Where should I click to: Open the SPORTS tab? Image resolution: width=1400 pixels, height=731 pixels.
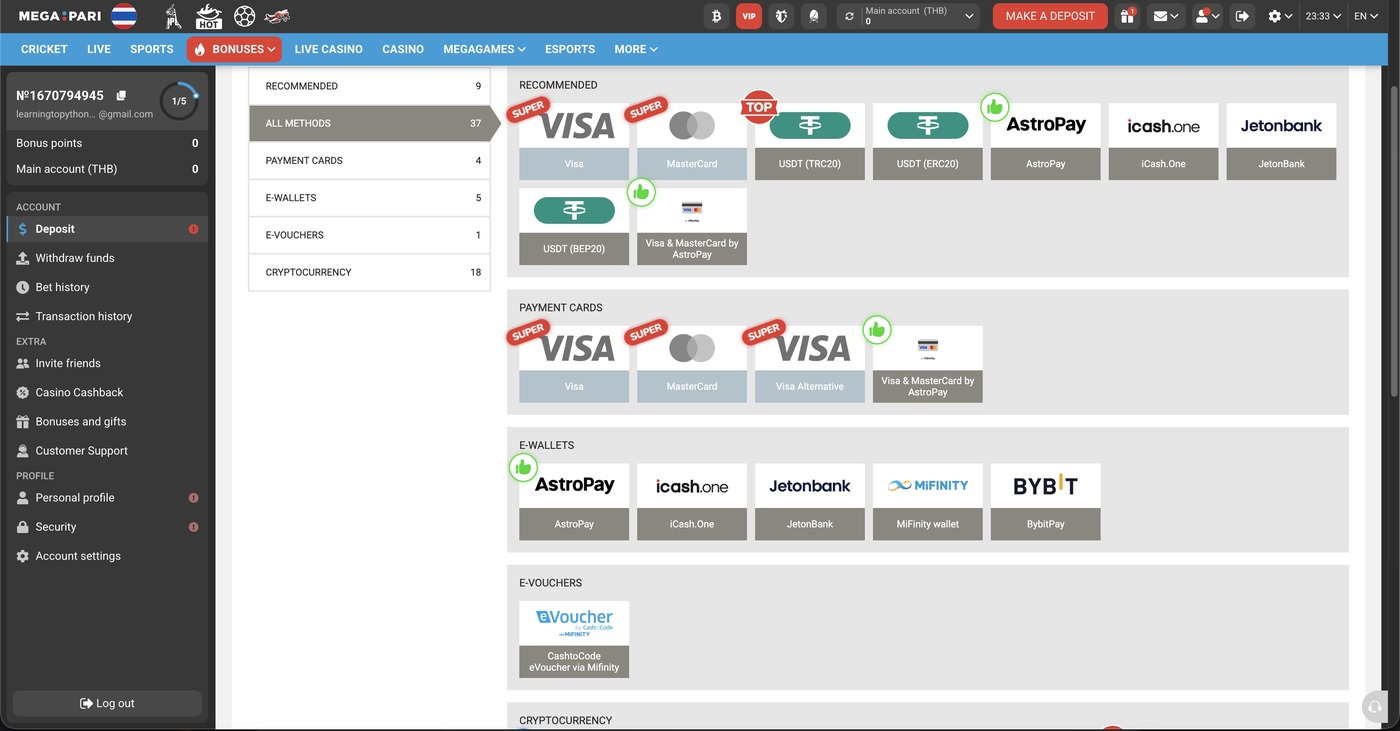point(152,49)
